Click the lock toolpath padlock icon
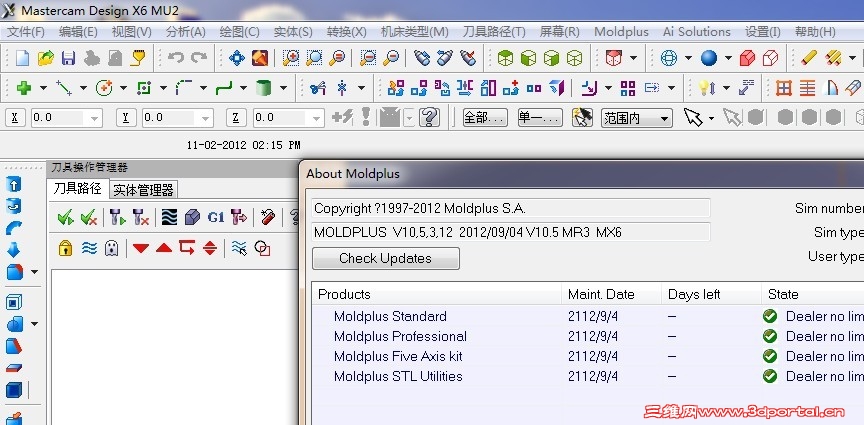The width and height of the screenshot is (864, 425). click(x=66, y=248)
